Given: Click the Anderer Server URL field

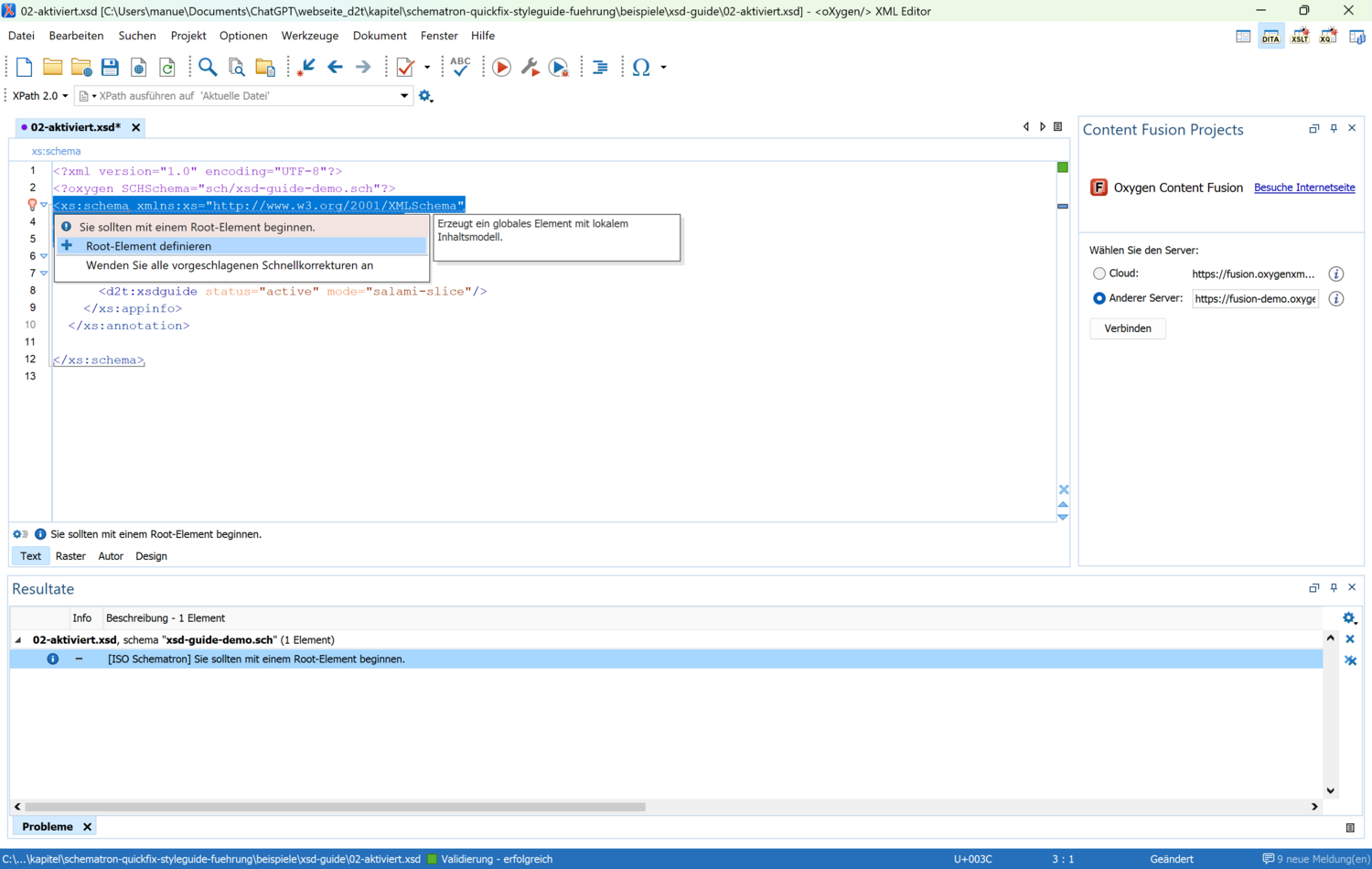Looking at the screenshot, I should (1255, 298).
